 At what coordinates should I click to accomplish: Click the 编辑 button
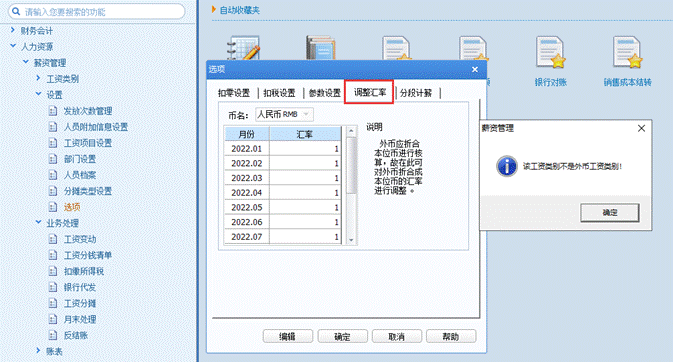(288, 337)
